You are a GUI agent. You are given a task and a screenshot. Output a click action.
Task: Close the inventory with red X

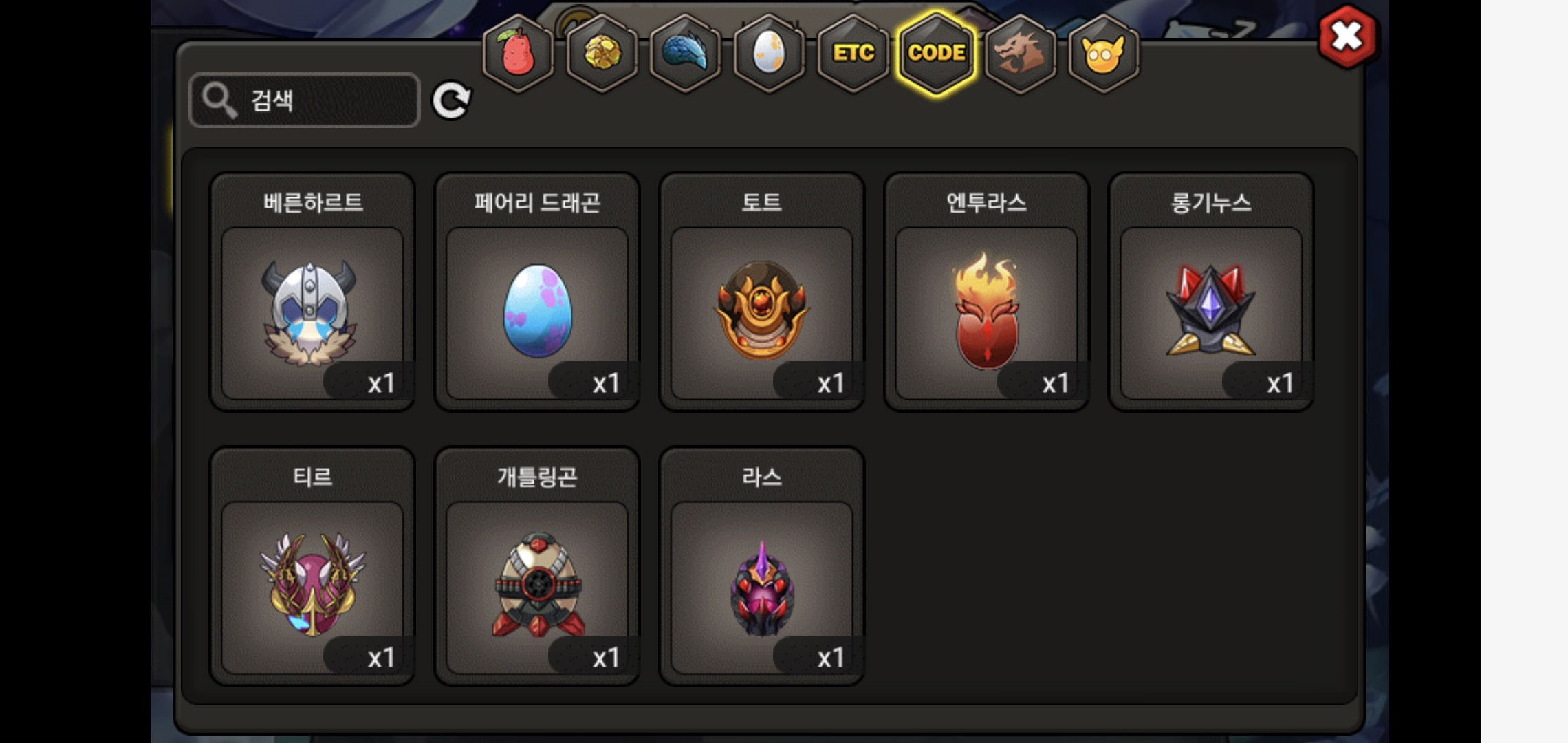pos(1347,37)
